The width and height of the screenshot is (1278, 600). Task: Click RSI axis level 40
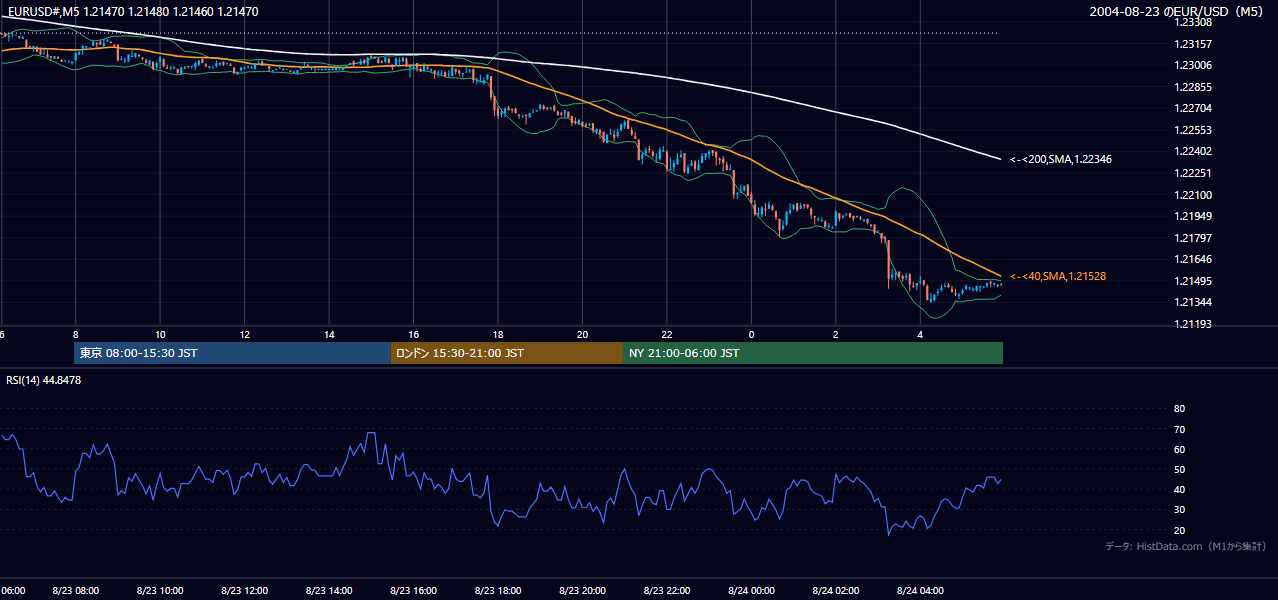[1179, 489]
